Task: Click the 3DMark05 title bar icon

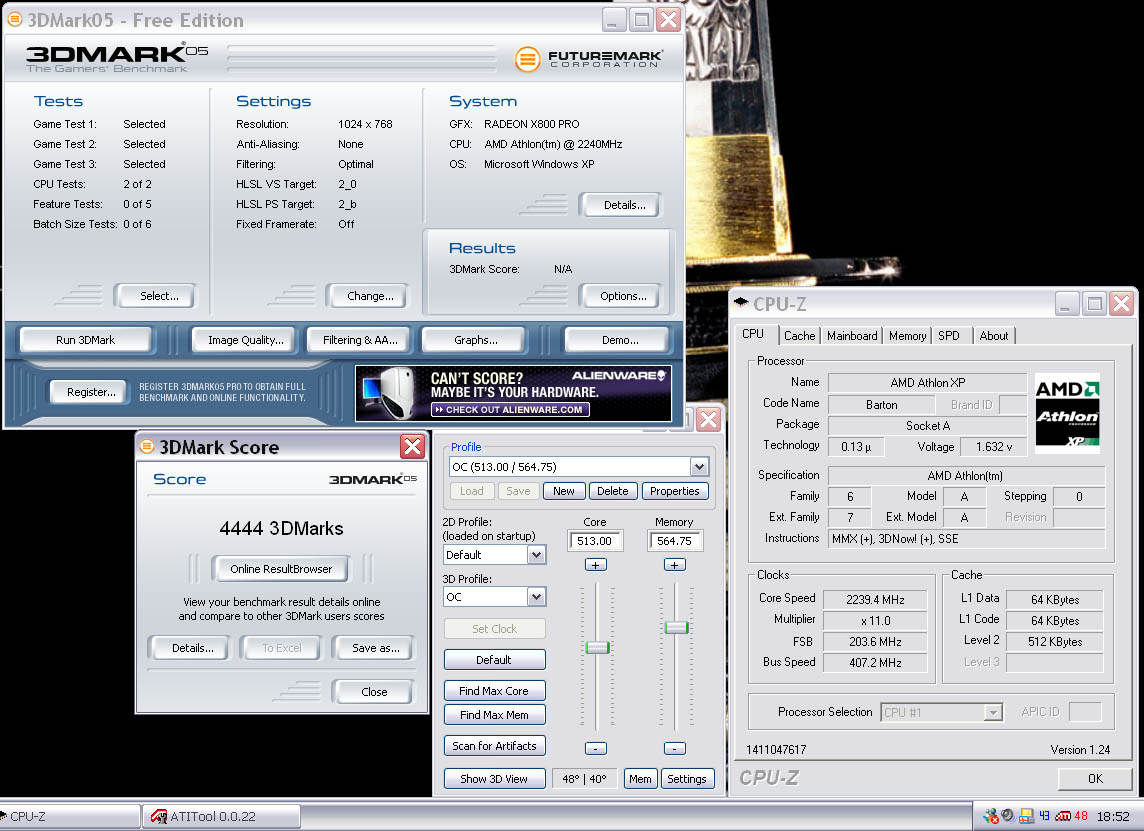Action: (14, 19)
